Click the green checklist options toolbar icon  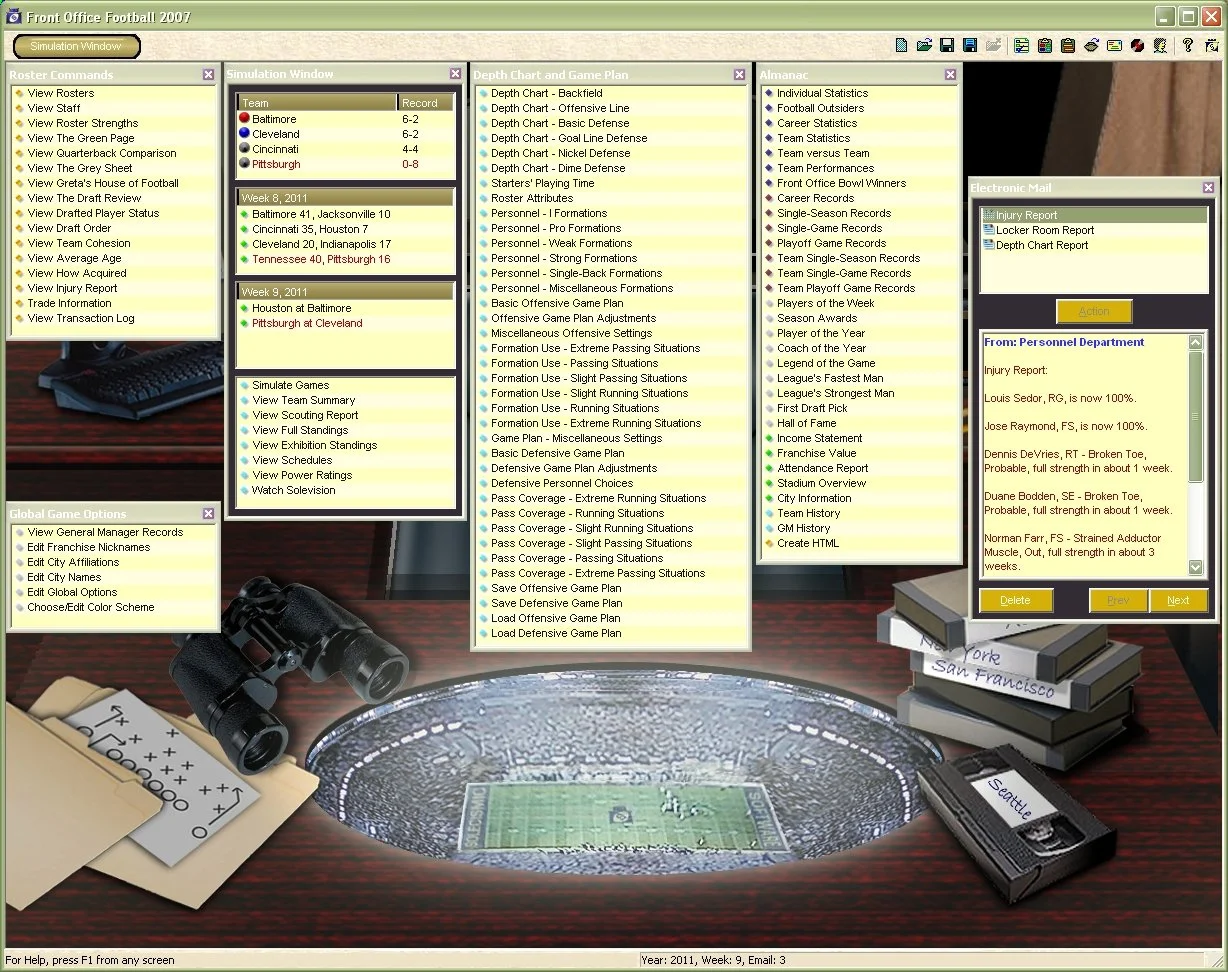click(x=1022, y=44)
